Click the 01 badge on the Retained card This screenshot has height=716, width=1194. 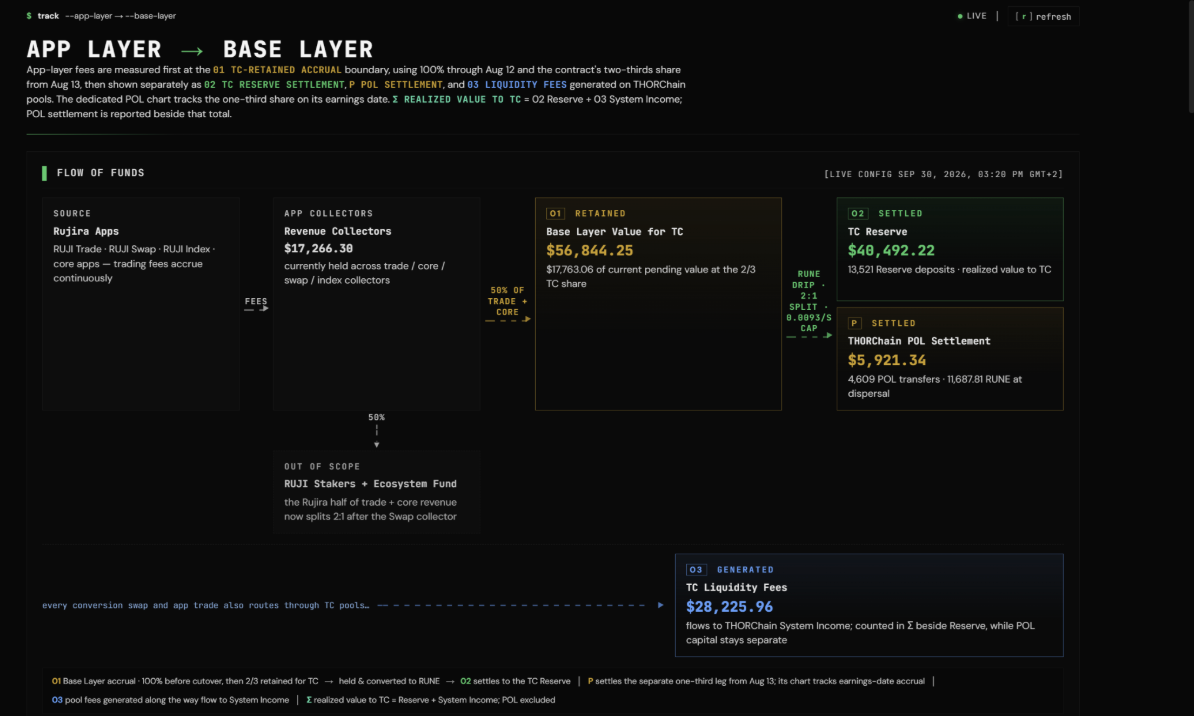(555, 213)
